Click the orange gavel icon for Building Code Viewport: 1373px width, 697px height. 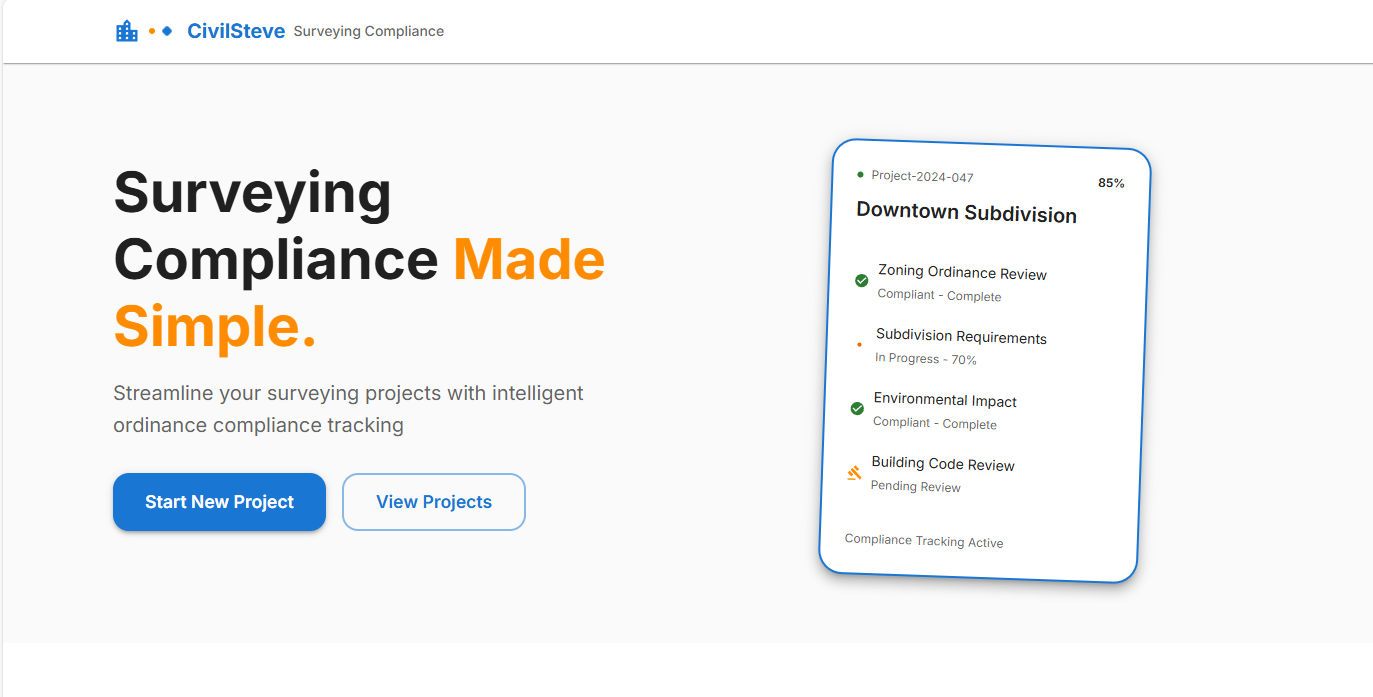(x=854, y=473)
